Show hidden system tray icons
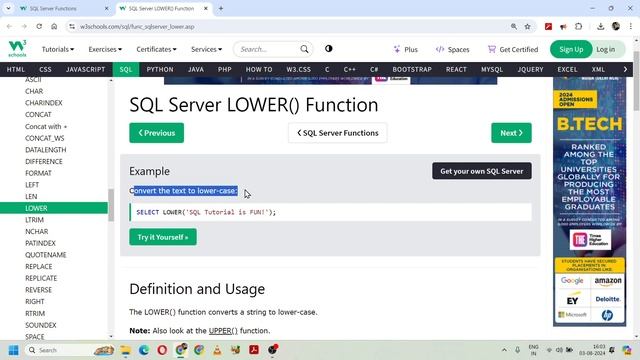This screenshot has width=640, height=360. coord(504,350)
